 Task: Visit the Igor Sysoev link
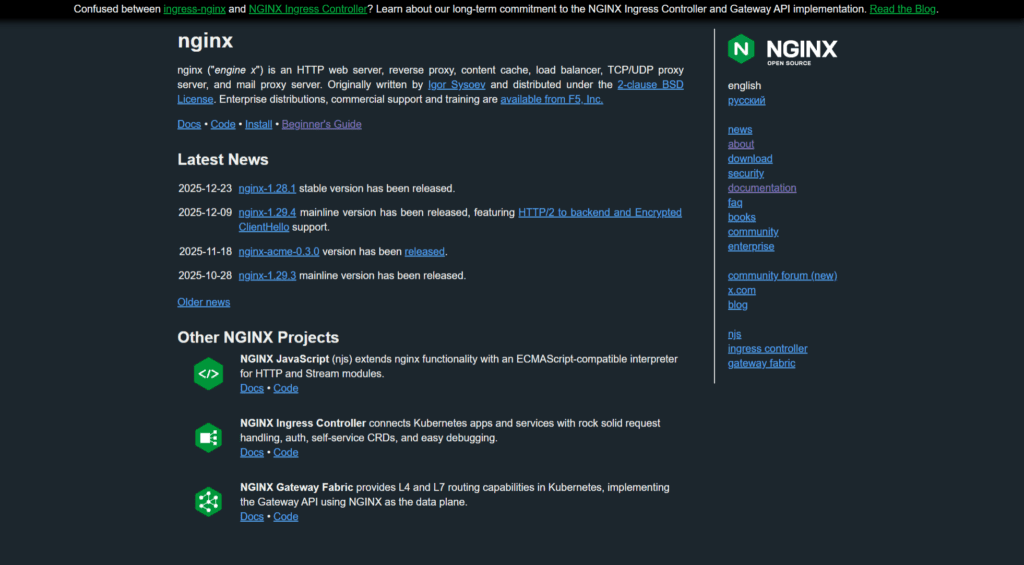tap(456, 85)
